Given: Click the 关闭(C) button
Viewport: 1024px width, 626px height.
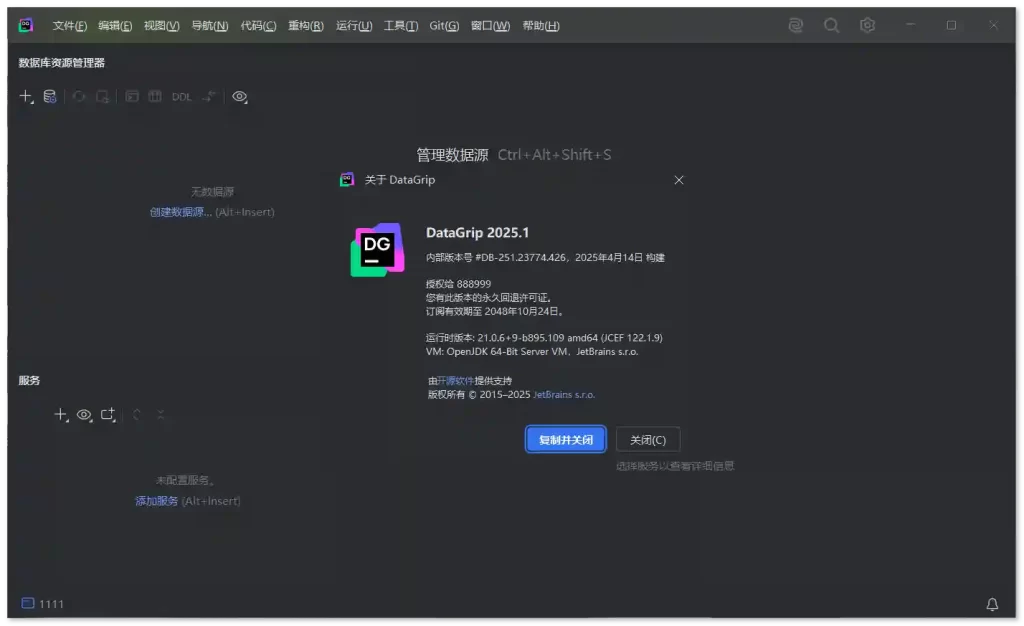Looking at the screenshot, I should 648,440.
